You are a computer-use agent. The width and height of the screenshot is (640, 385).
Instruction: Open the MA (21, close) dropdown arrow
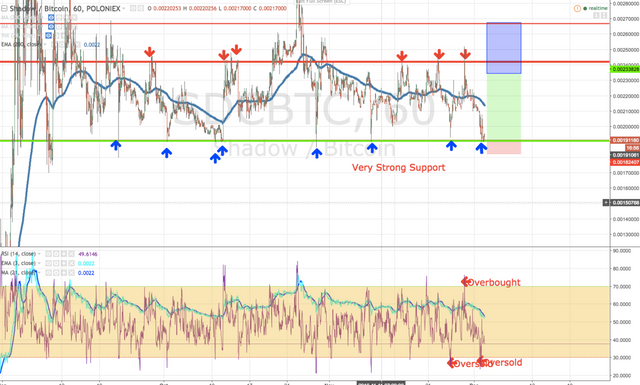pos(39,272)
